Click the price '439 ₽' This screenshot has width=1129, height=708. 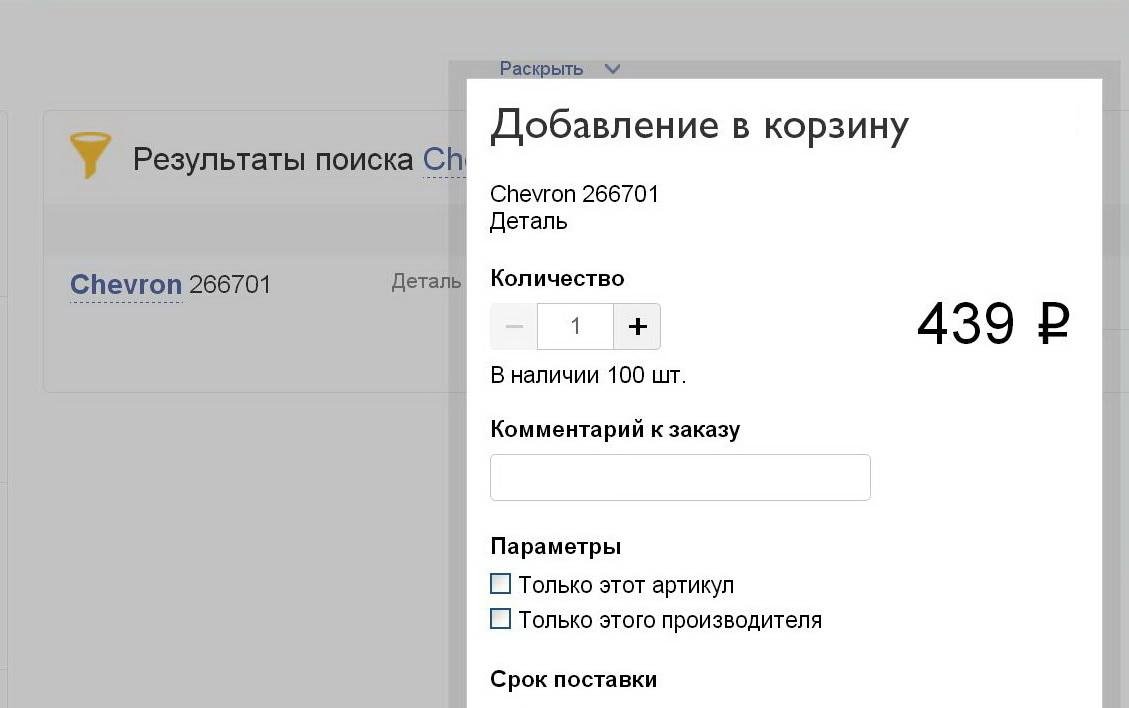point(993,323)
